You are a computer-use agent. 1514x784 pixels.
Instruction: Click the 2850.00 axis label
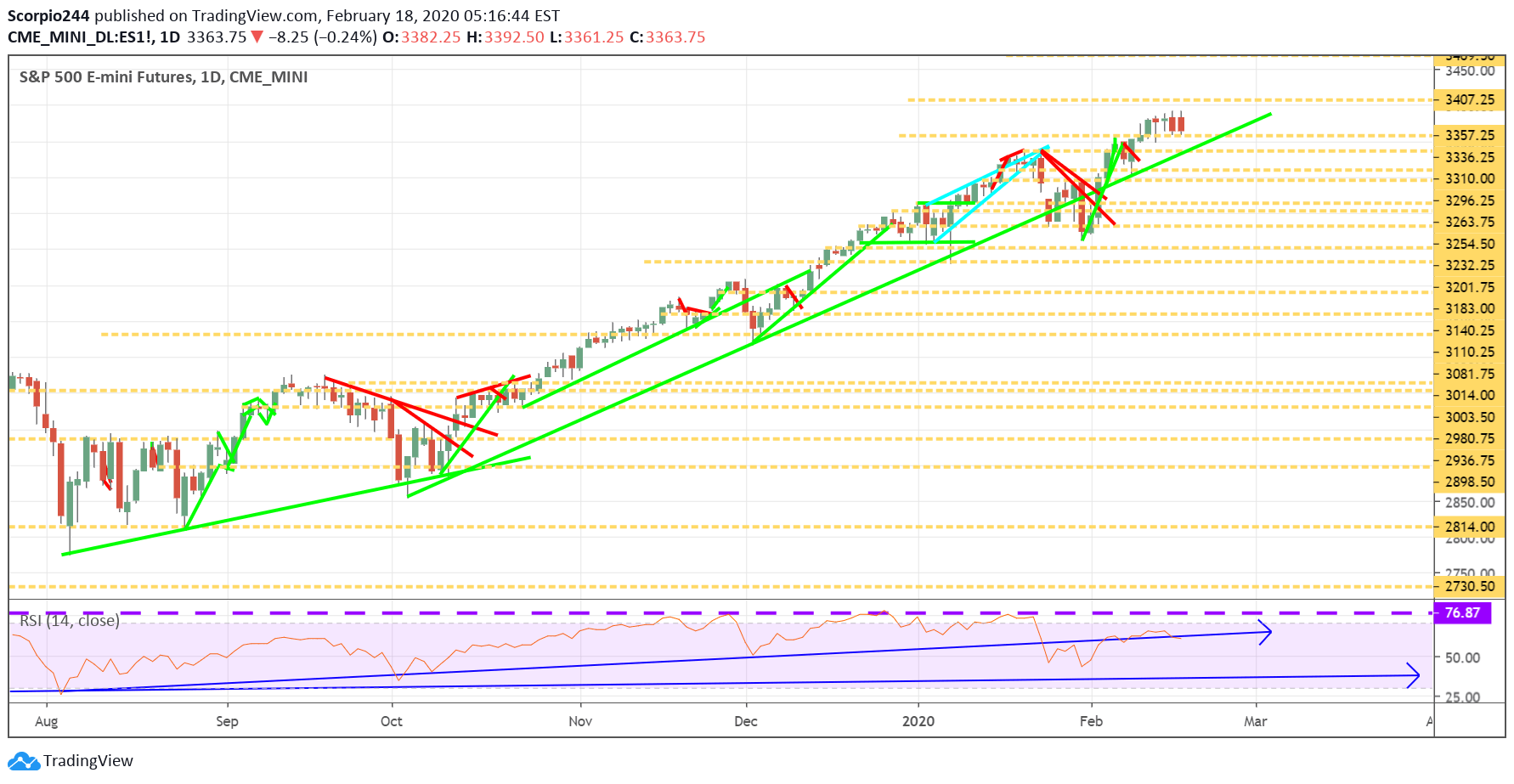point(1470,503)
